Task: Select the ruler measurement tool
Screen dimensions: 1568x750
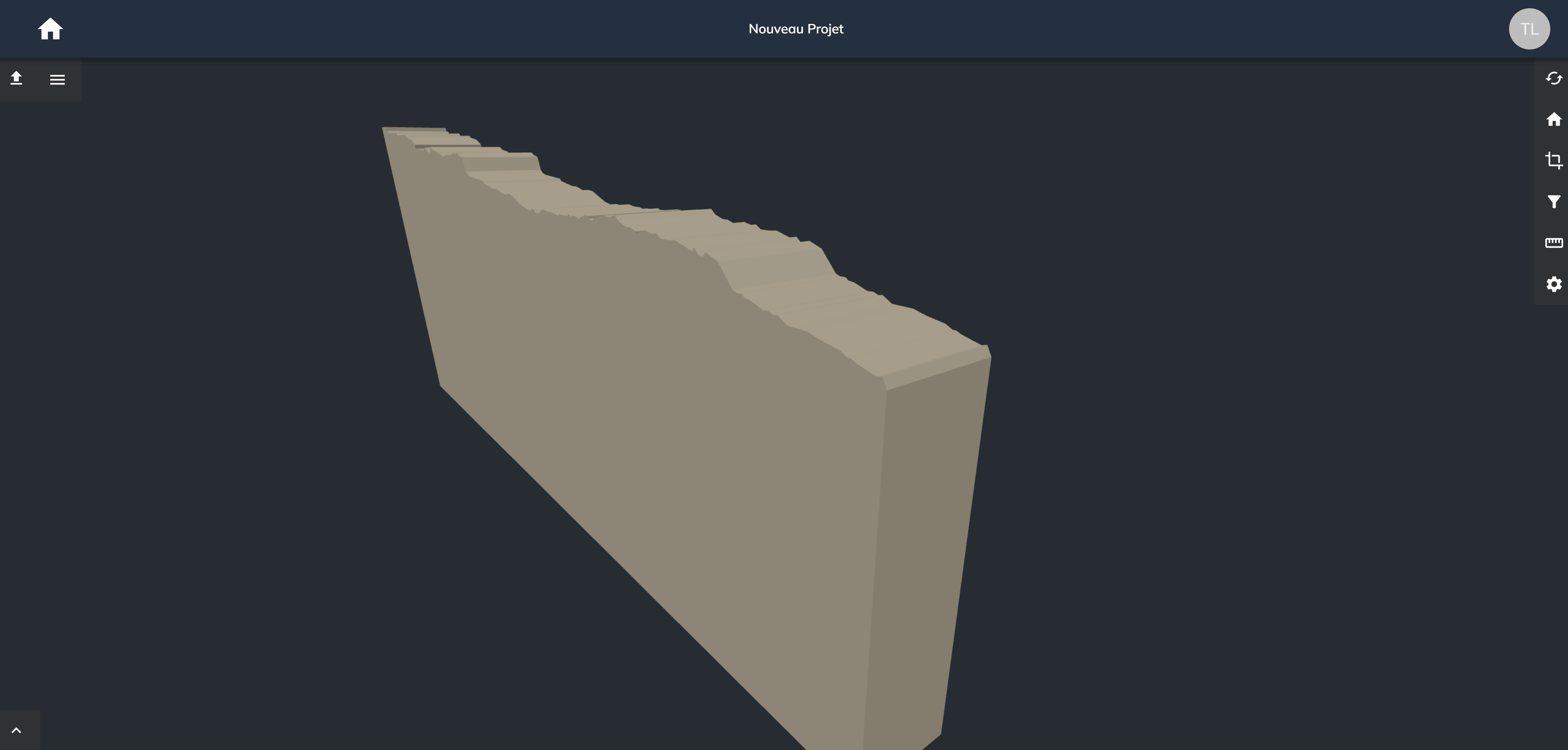Action: pos(1554,243)
